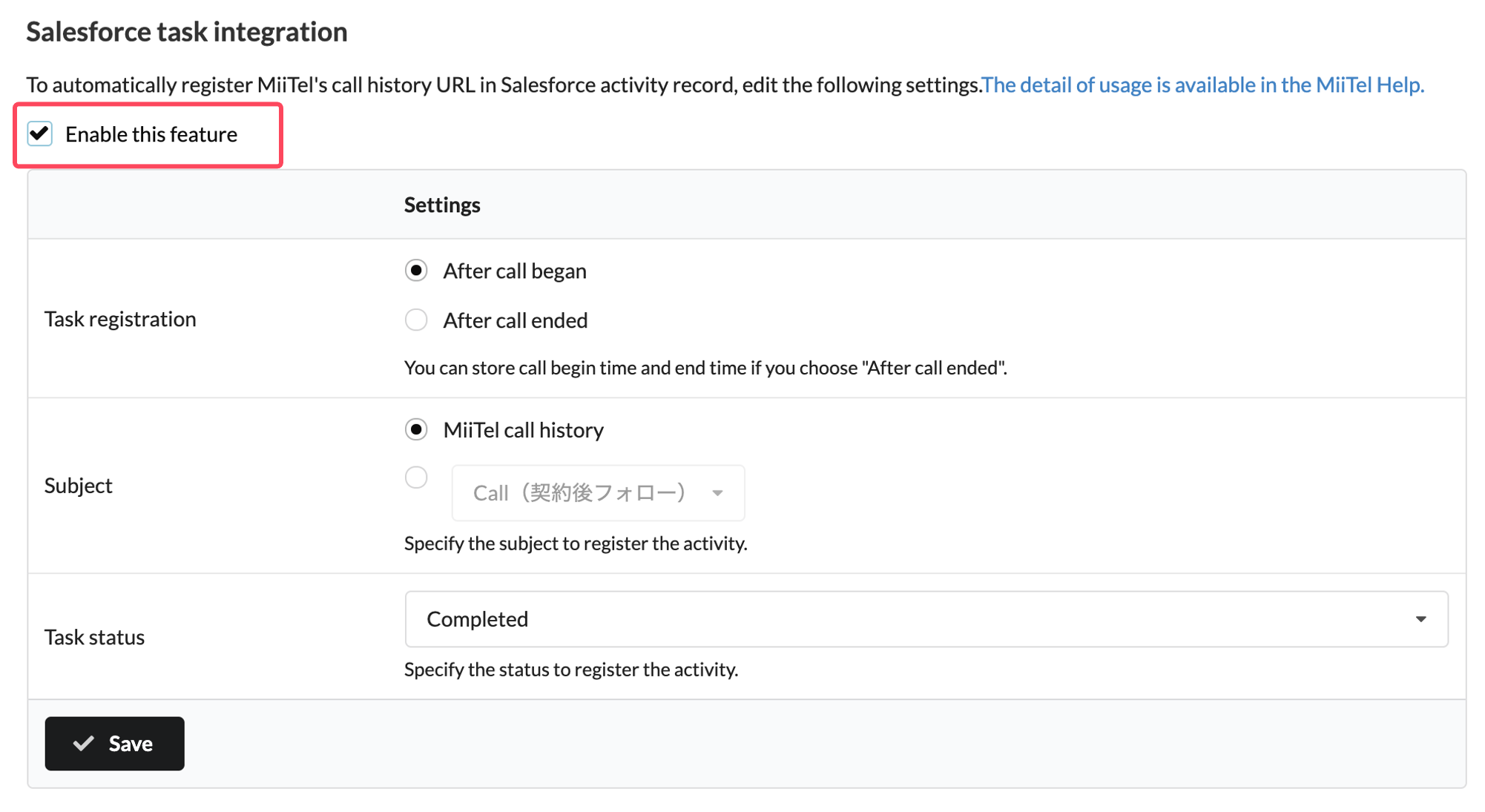This screenshot has width=1485, height=812.
Task: Select MiiTel call history as subject
Action: 416,430
